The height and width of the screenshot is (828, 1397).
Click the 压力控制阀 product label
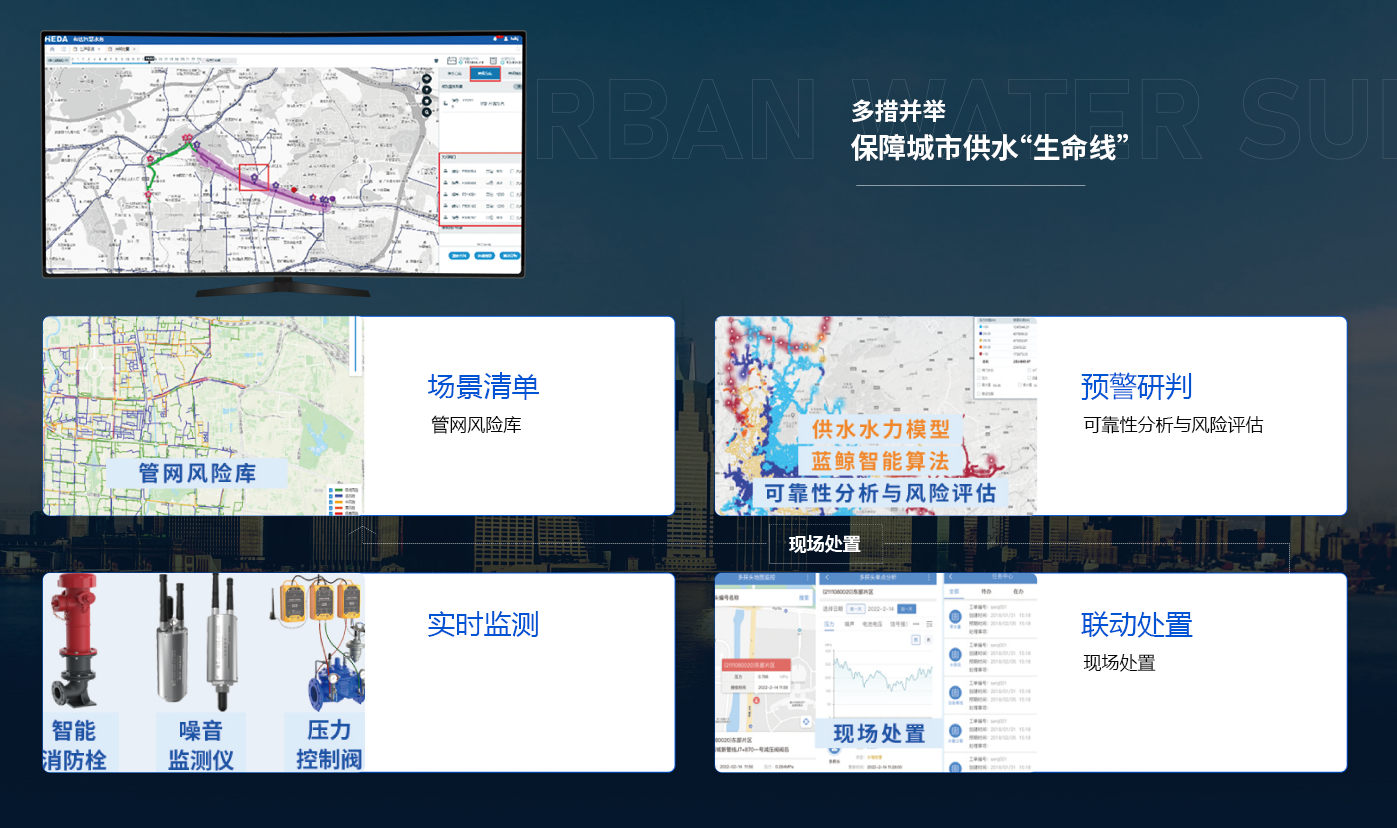coord(328,744)
